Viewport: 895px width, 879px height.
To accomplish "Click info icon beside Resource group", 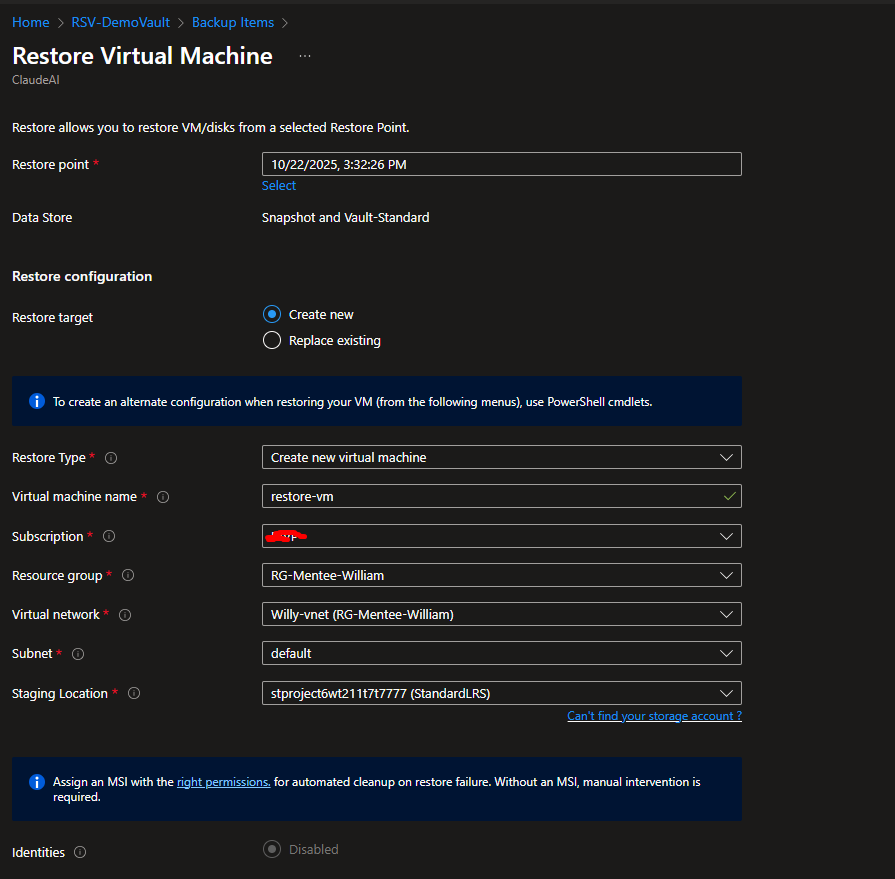I will (128, 576).
